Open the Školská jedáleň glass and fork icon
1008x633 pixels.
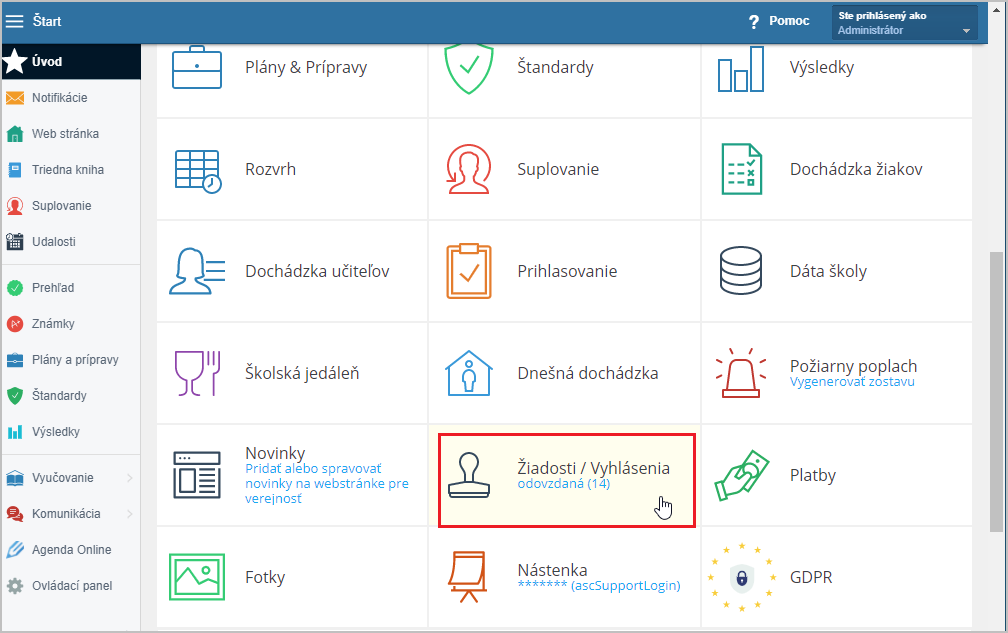(x=197, y=373)
